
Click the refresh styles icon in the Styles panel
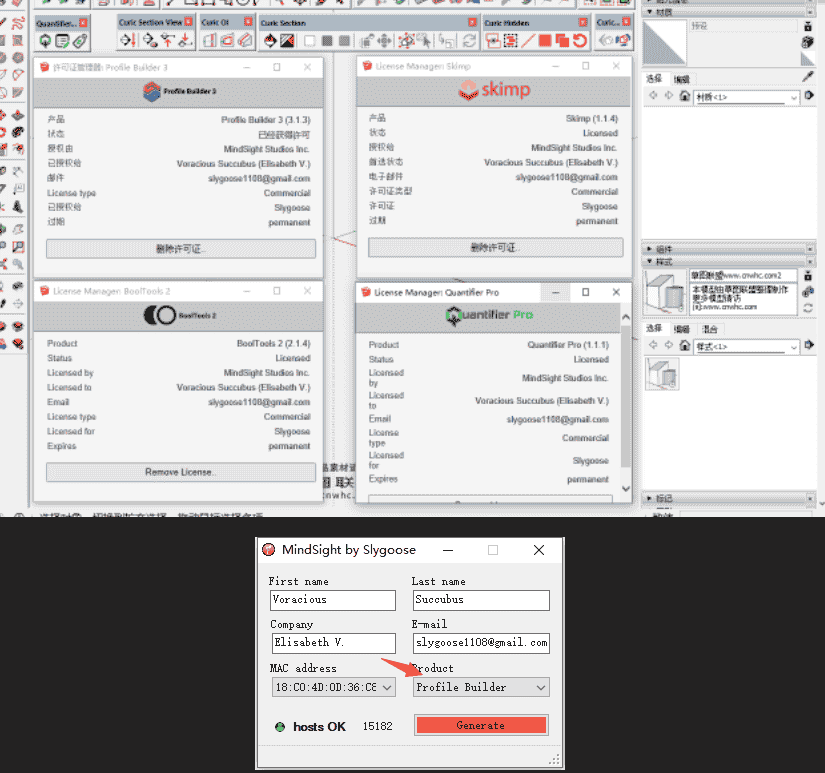808,308
